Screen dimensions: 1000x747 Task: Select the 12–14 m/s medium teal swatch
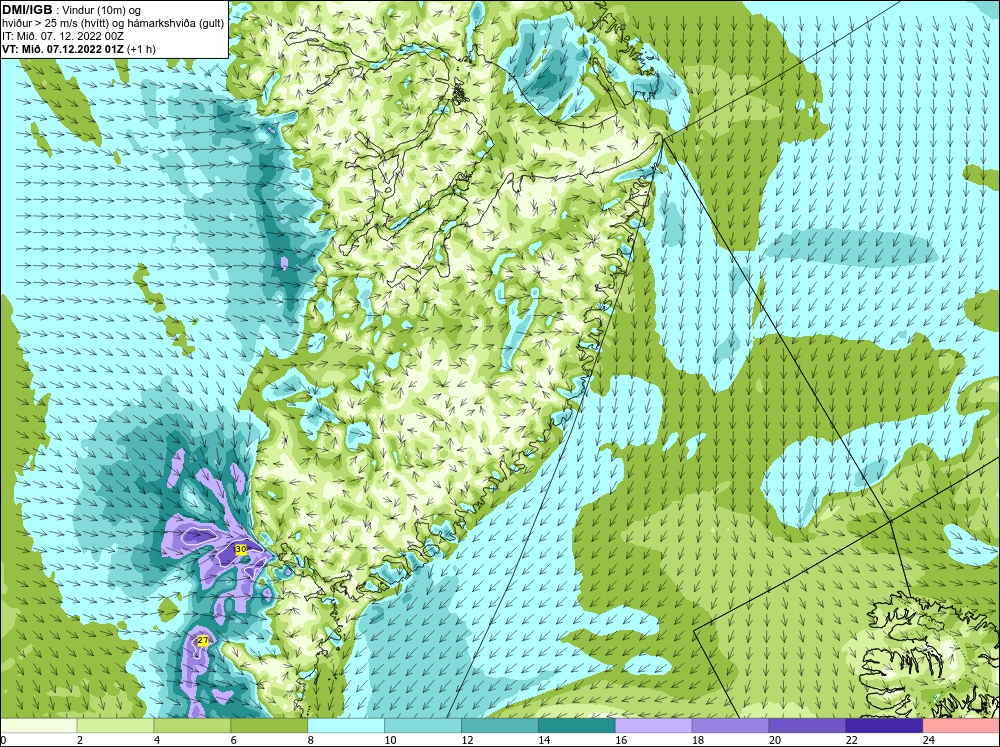(500, 726)
